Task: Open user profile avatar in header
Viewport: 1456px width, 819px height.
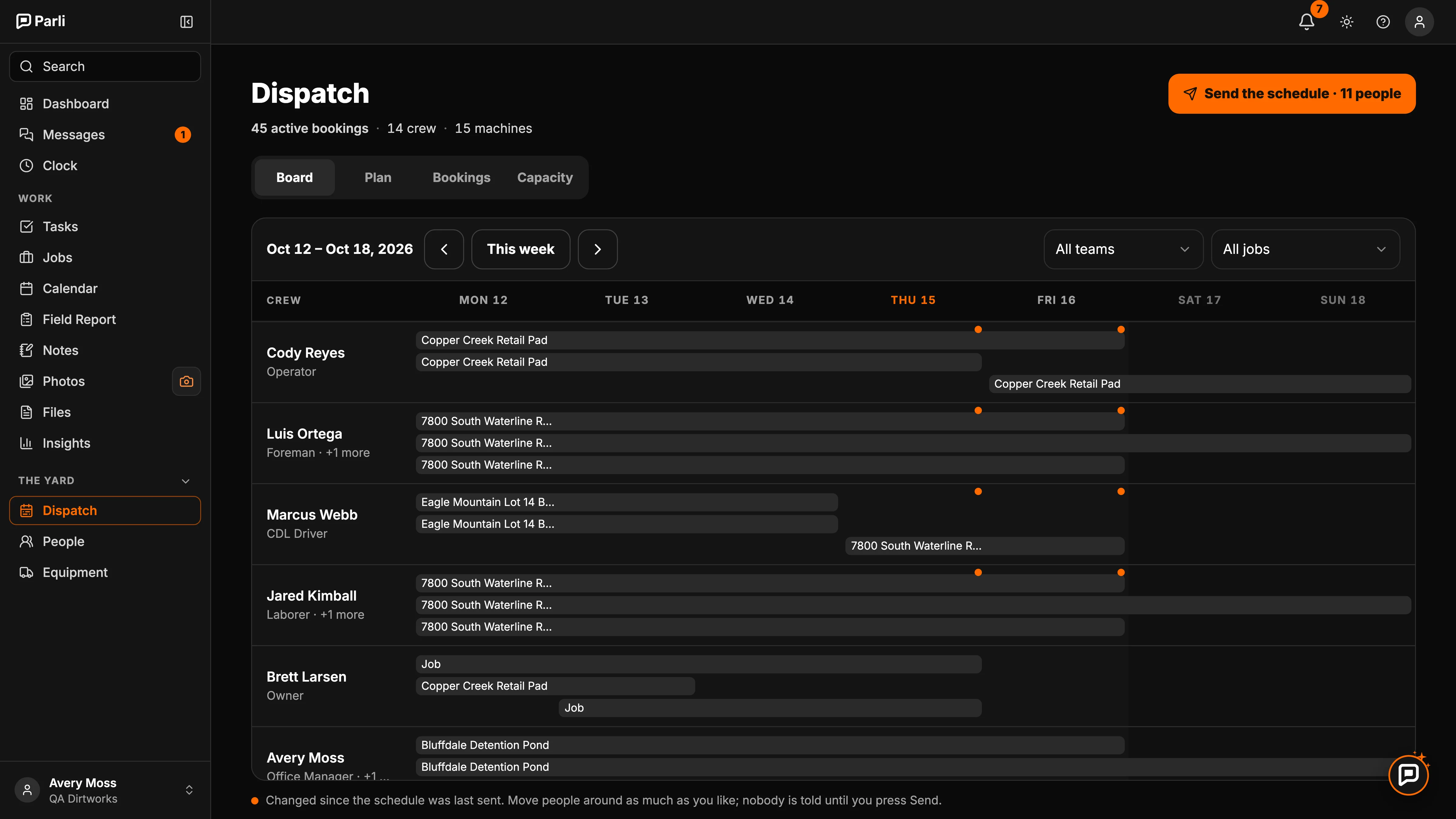Action: pos(1419,22)
